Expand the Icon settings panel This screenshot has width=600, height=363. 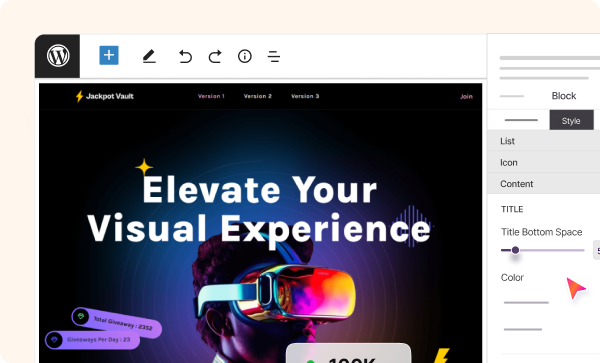(543, 162)
